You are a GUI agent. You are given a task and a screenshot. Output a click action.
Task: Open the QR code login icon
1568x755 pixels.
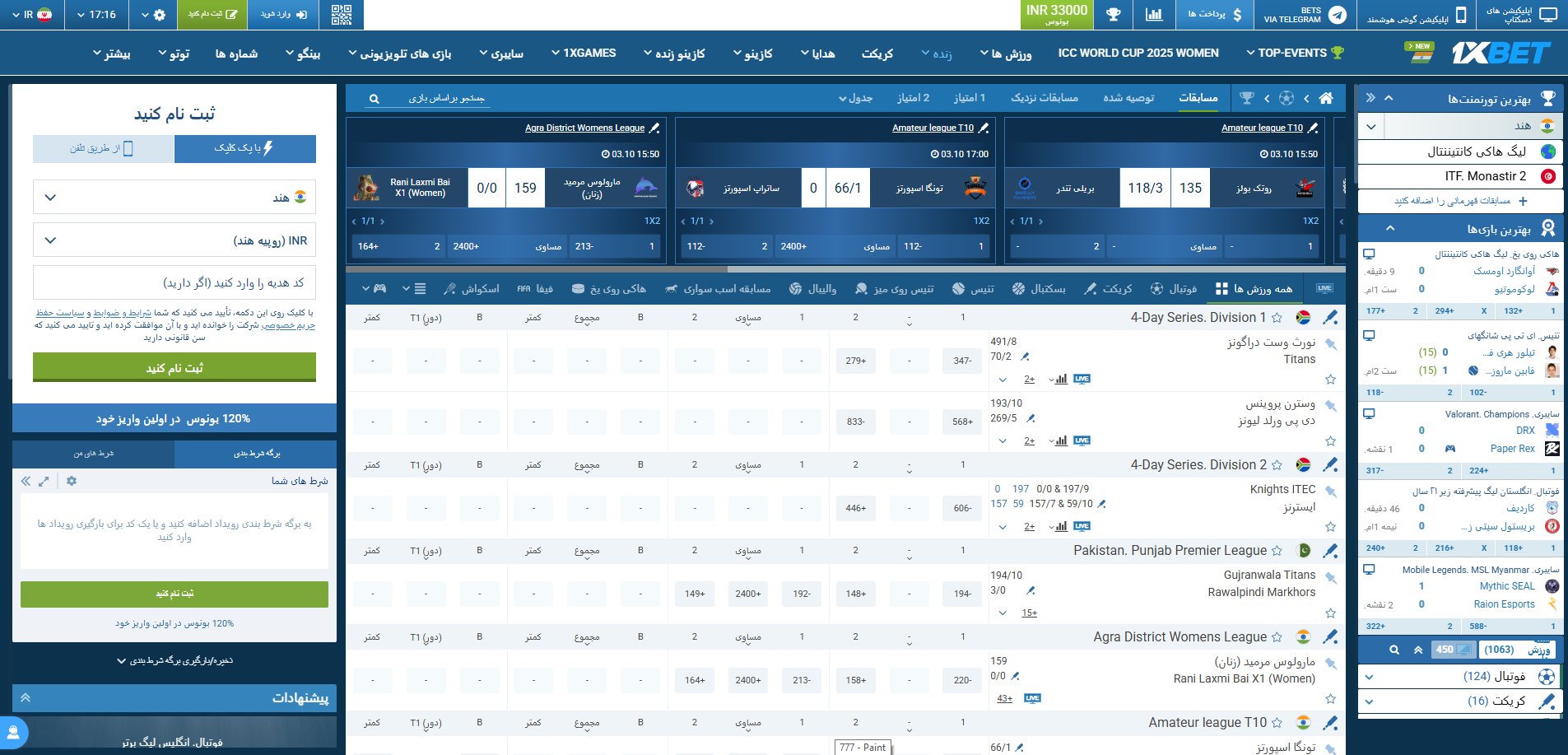(x=341, y=15)
